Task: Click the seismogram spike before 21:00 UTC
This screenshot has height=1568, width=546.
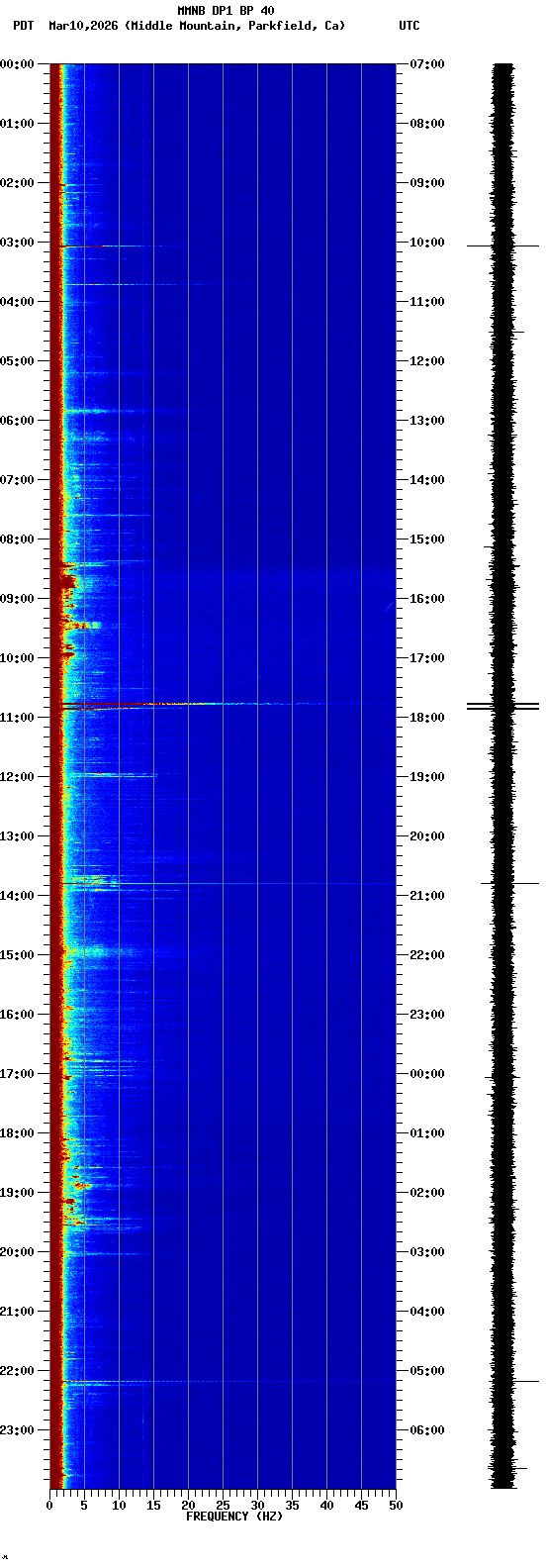Action: (x=510, y=883)
